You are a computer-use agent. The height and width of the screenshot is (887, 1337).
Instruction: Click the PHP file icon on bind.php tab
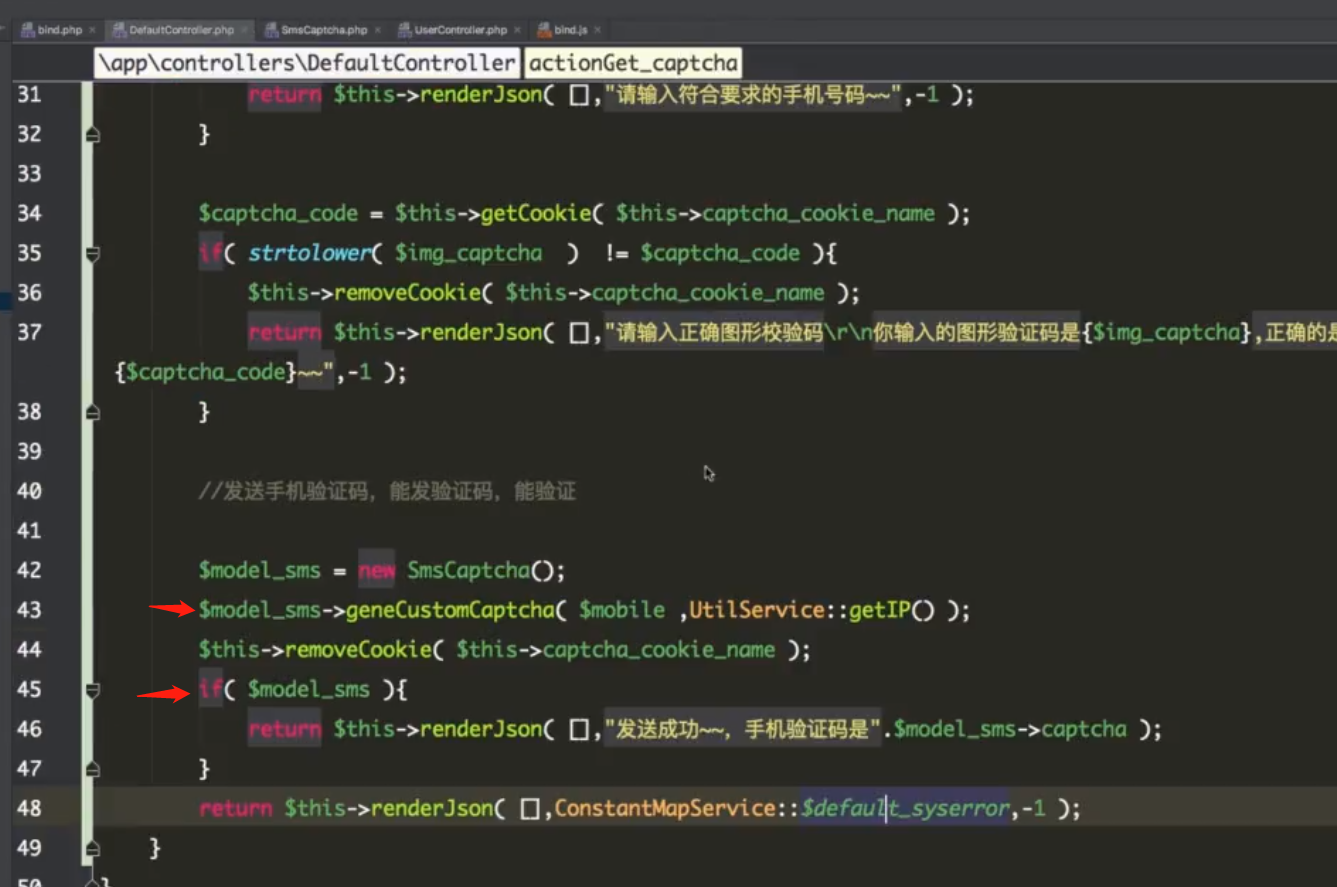(28, 30)
